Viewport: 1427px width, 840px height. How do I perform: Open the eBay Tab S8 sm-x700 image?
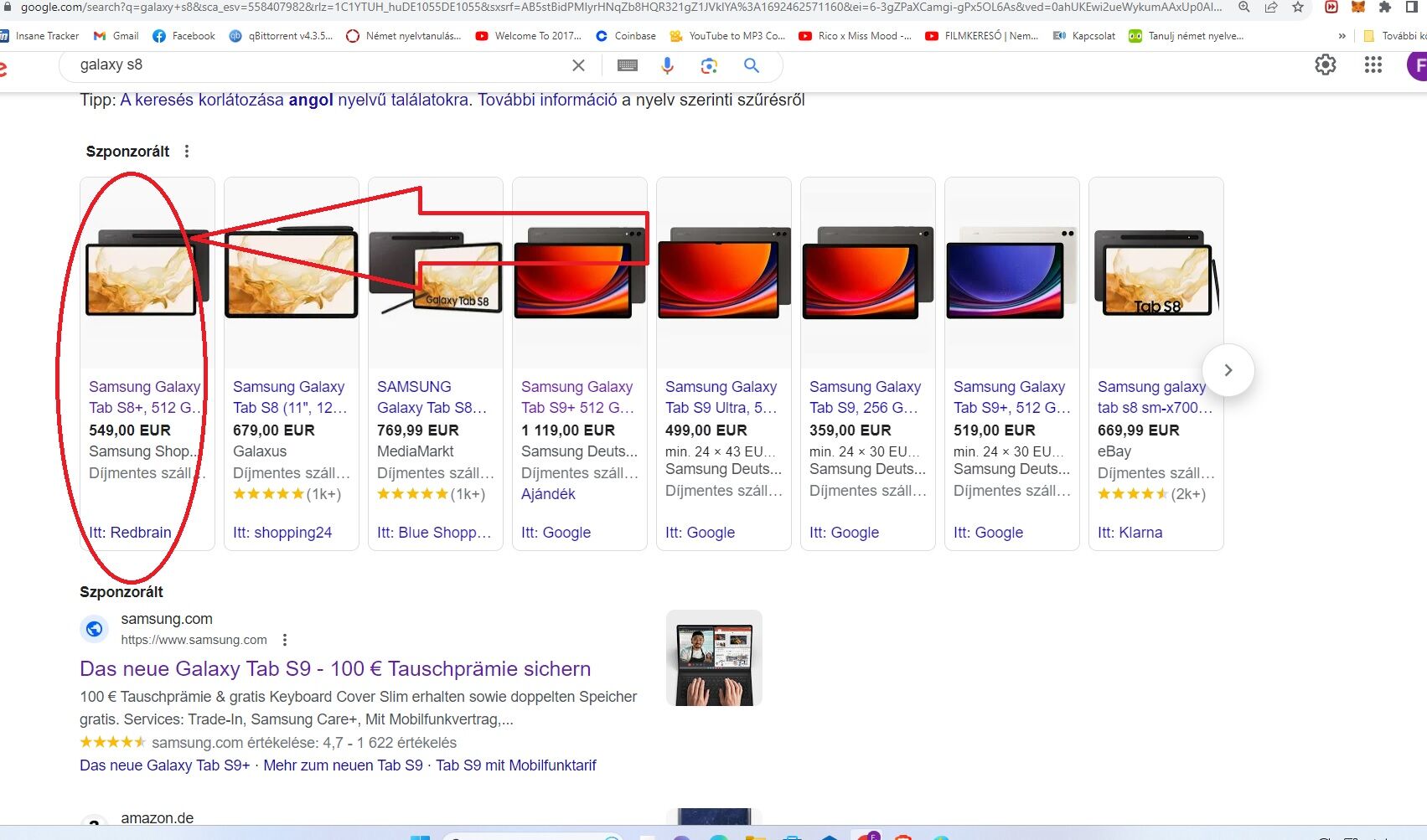[1156, 273]
